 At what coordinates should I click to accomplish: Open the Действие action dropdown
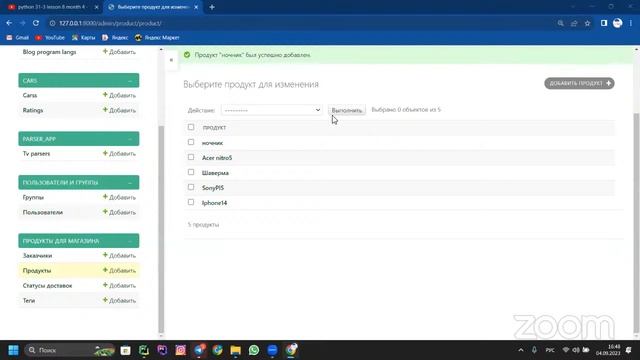(x=271, y=110)
